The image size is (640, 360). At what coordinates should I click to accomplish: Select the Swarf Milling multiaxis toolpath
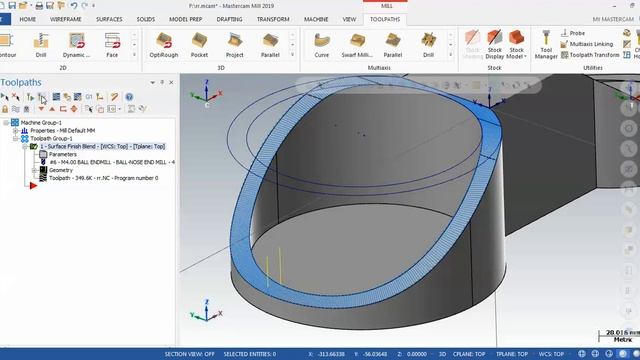357,45
